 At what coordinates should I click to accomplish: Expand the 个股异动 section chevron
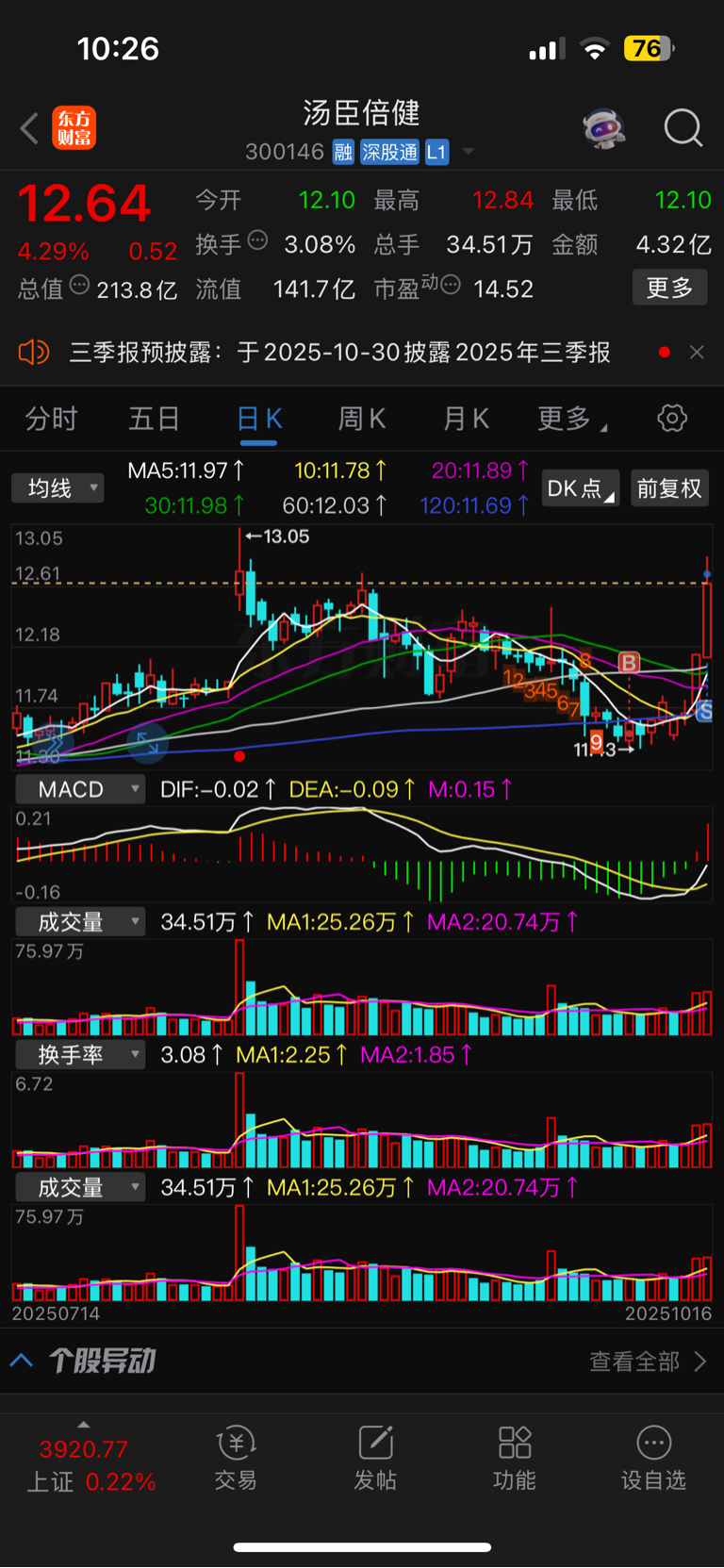(22, 1361)
